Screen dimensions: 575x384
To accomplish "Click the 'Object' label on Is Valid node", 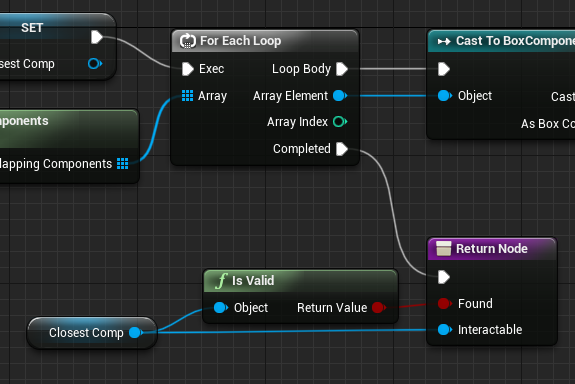I will pyautogui.click(x=251, y=307).
